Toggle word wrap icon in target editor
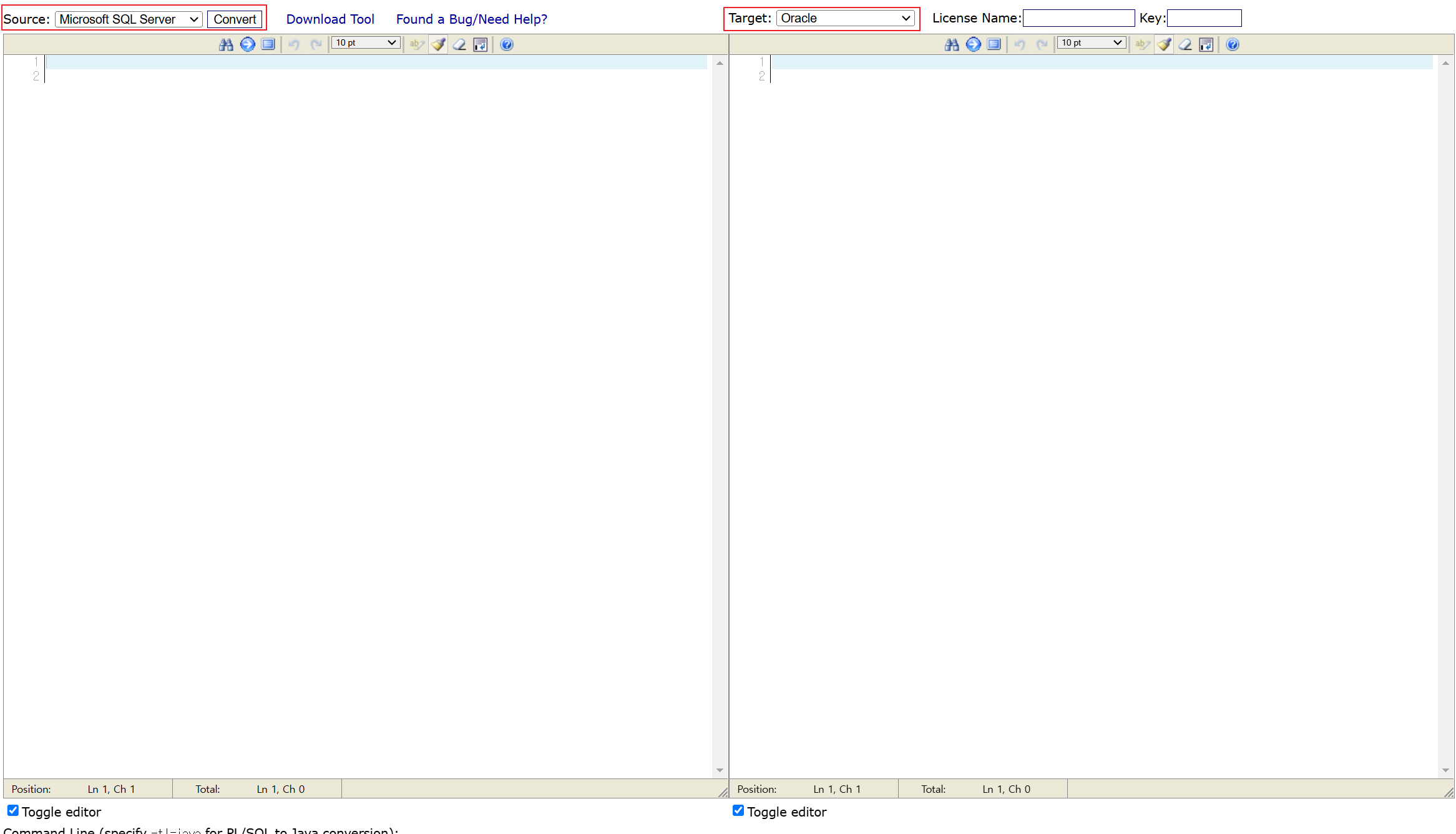1456x834 pixels. [x=1206, y=44]
